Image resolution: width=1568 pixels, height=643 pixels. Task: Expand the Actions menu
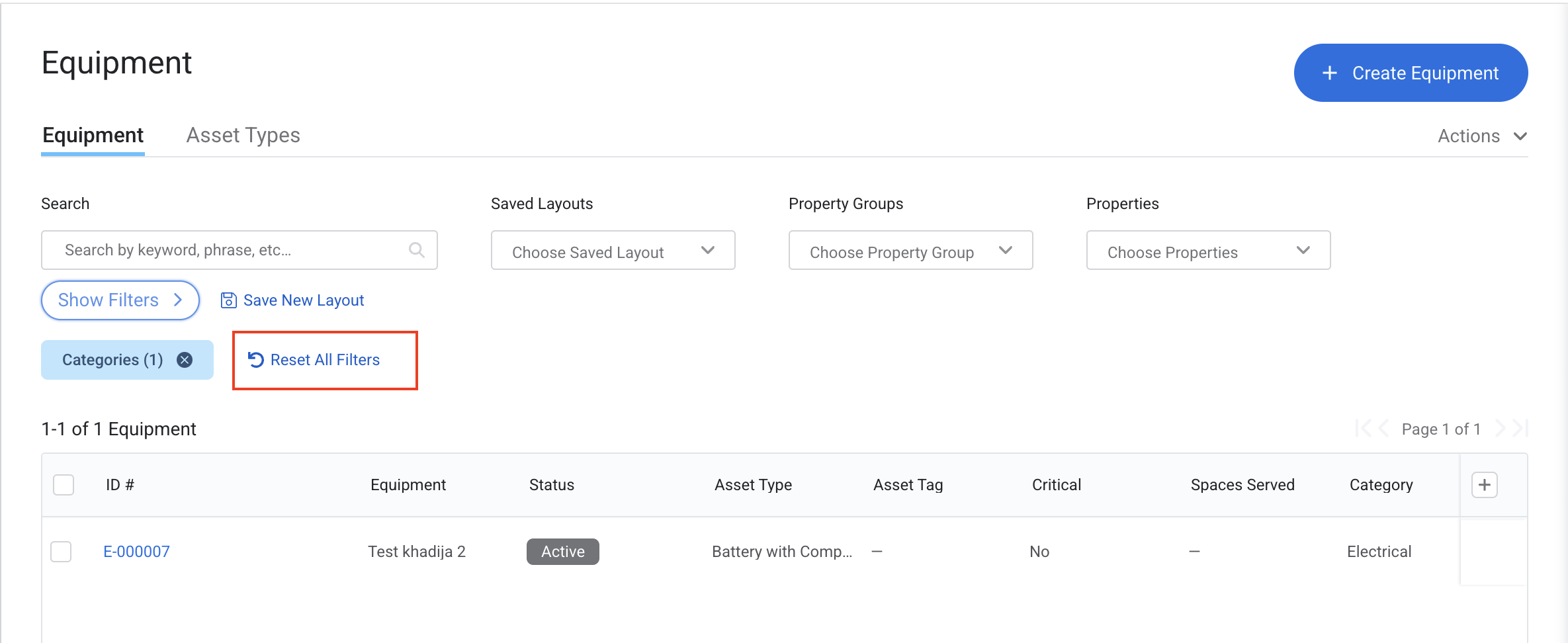tap(1481, 136)
